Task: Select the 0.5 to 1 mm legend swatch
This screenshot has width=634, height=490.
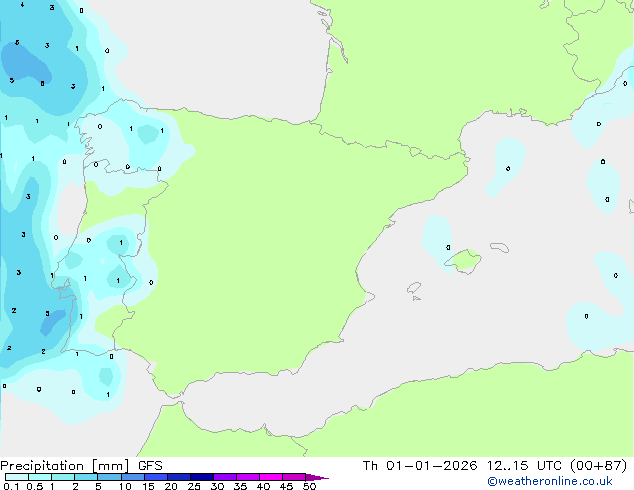Action: point(40,477)
